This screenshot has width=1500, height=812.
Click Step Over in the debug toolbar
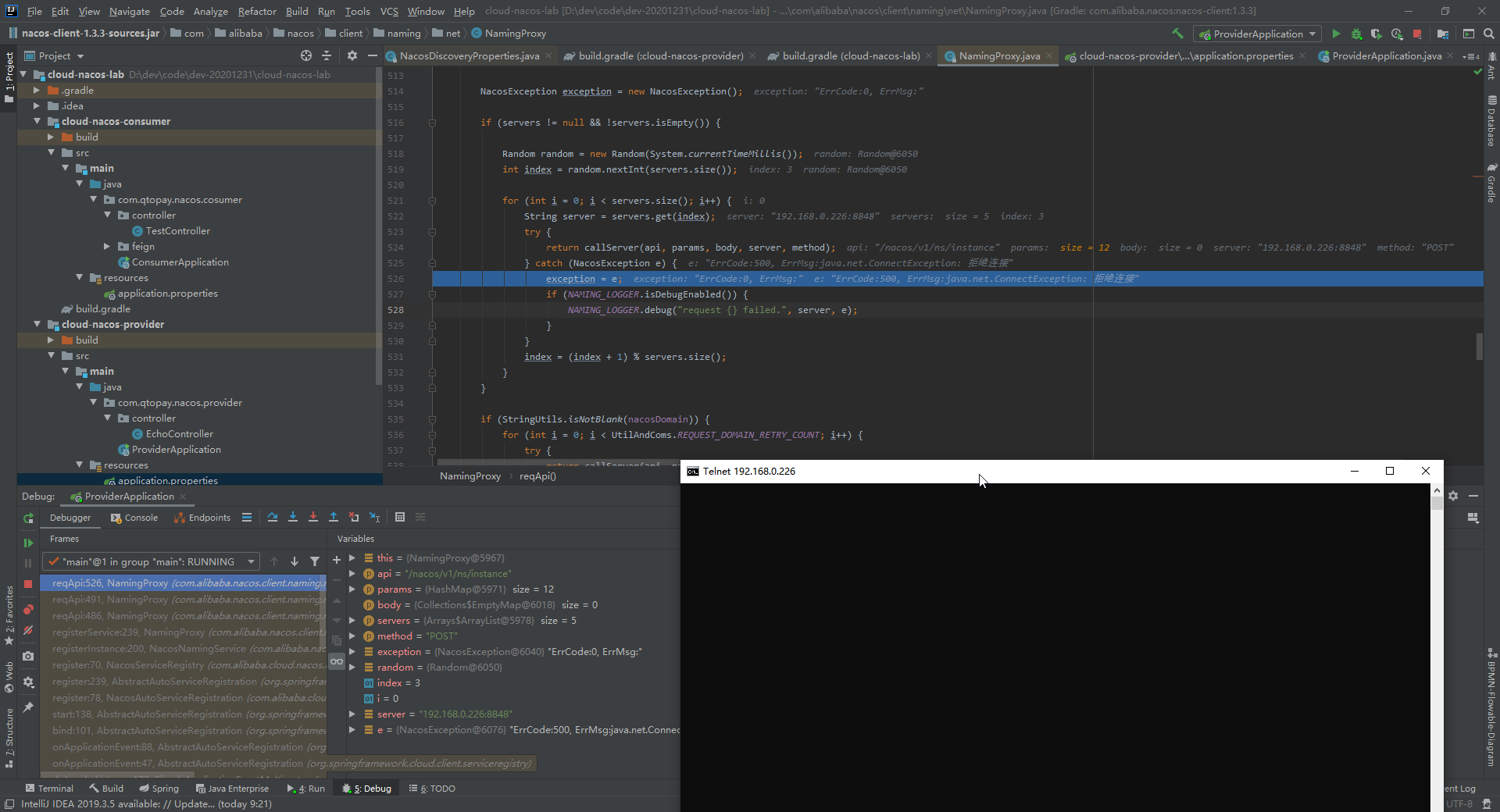273,517
